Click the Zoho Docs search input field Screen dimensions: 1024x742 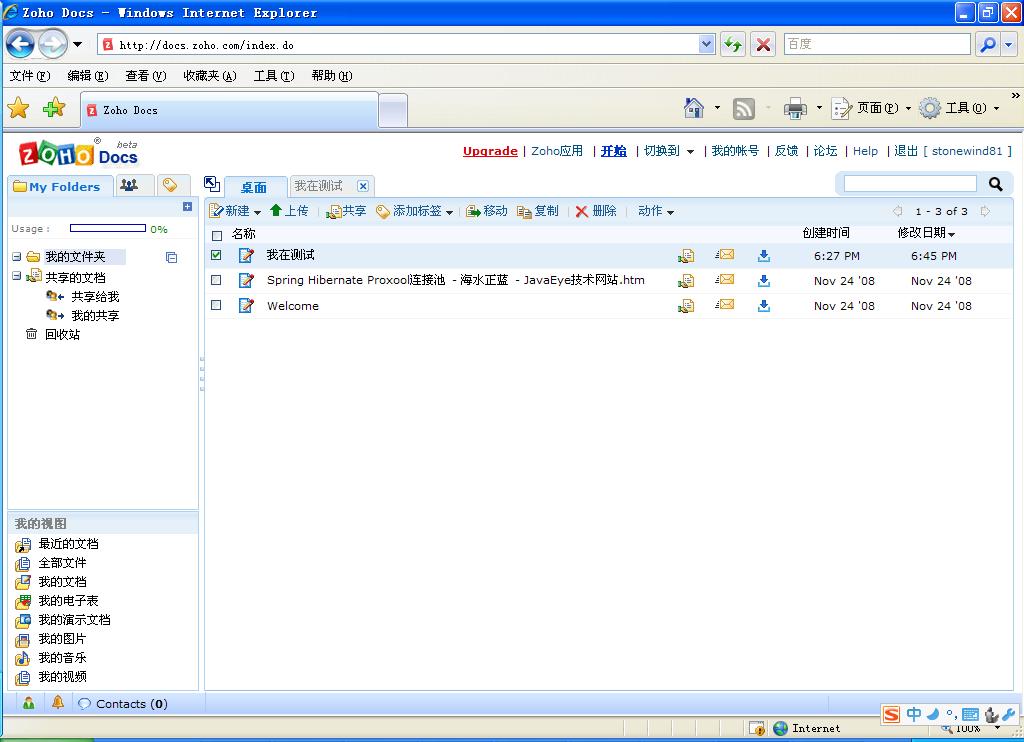pyautogui.click(x=910, y=184)
